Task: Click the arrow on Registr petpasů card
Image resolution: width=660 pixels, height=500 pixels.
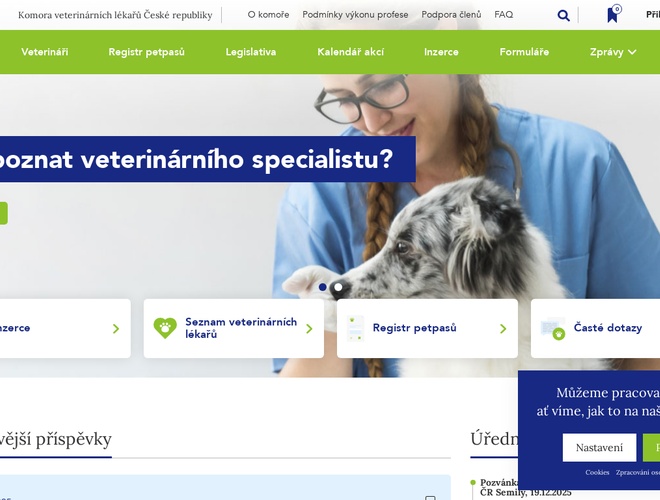Action: click(503, 329)
